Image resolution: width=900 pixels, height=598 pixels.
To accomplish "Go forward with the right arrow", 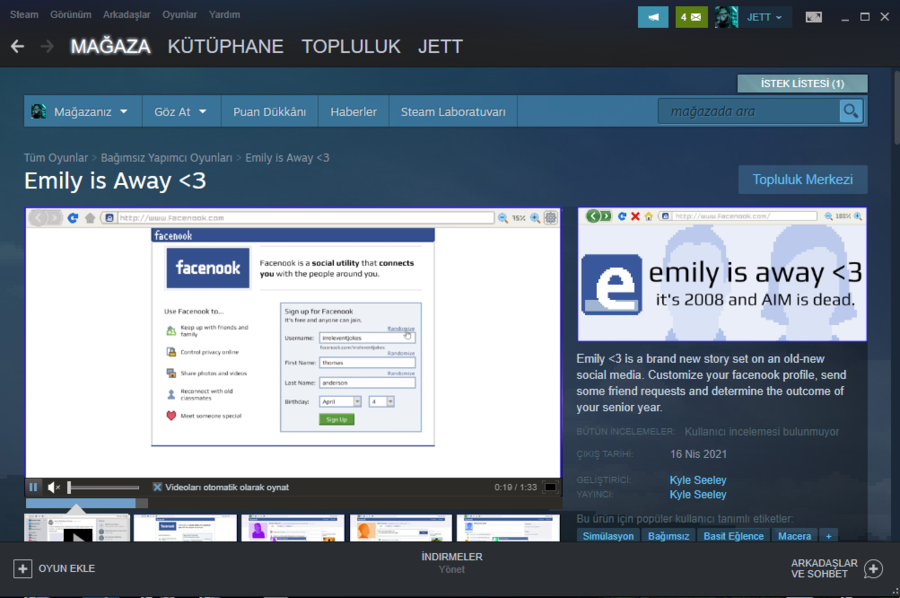I will point(48,46).
